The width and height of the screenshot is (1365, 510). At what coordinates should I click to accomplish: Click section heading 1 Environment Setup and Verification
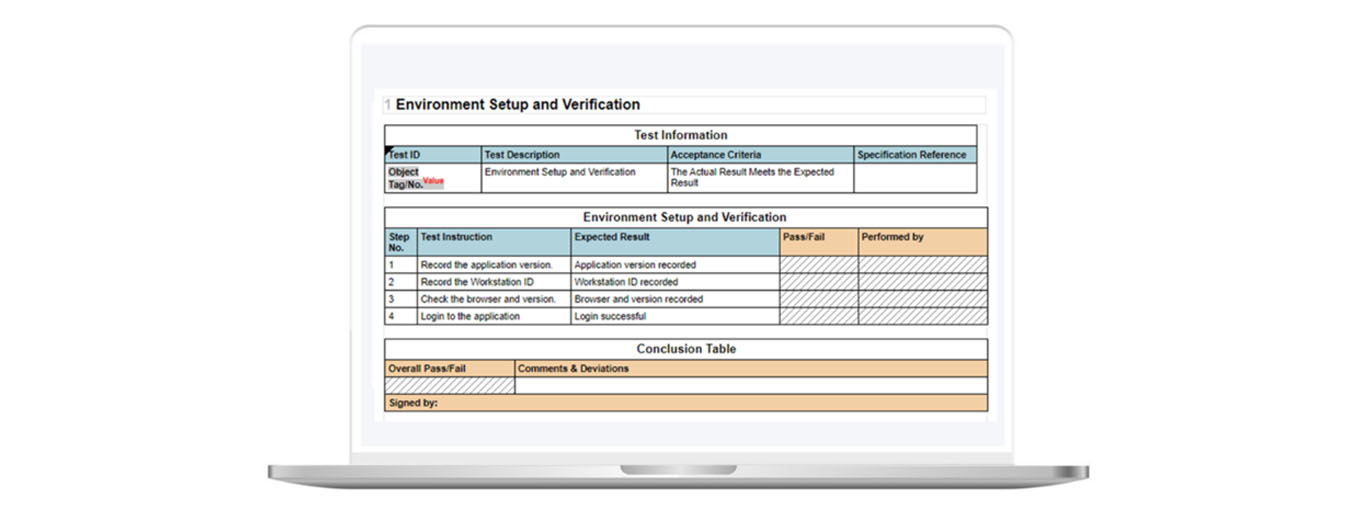512,104
